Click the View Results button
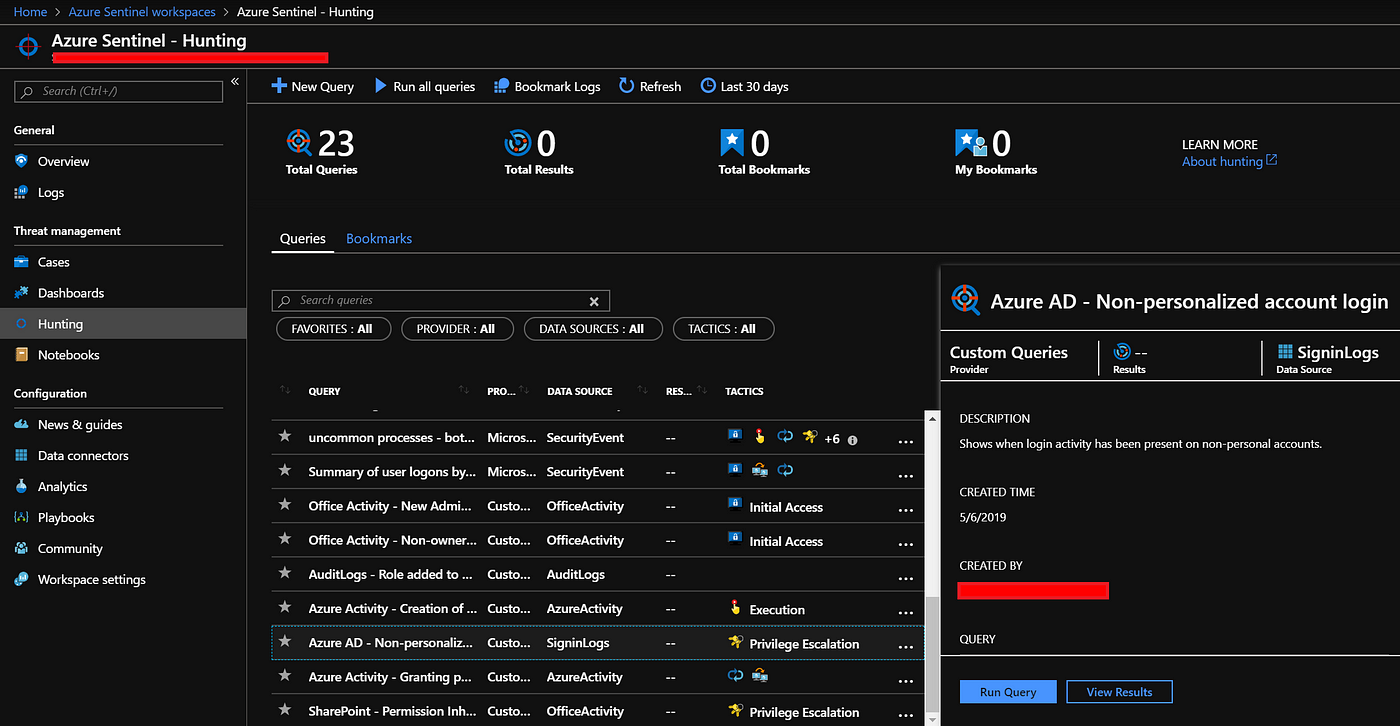Image resolution: width=1400 pixels, height=726 pixels. [x=1119, y=692]
